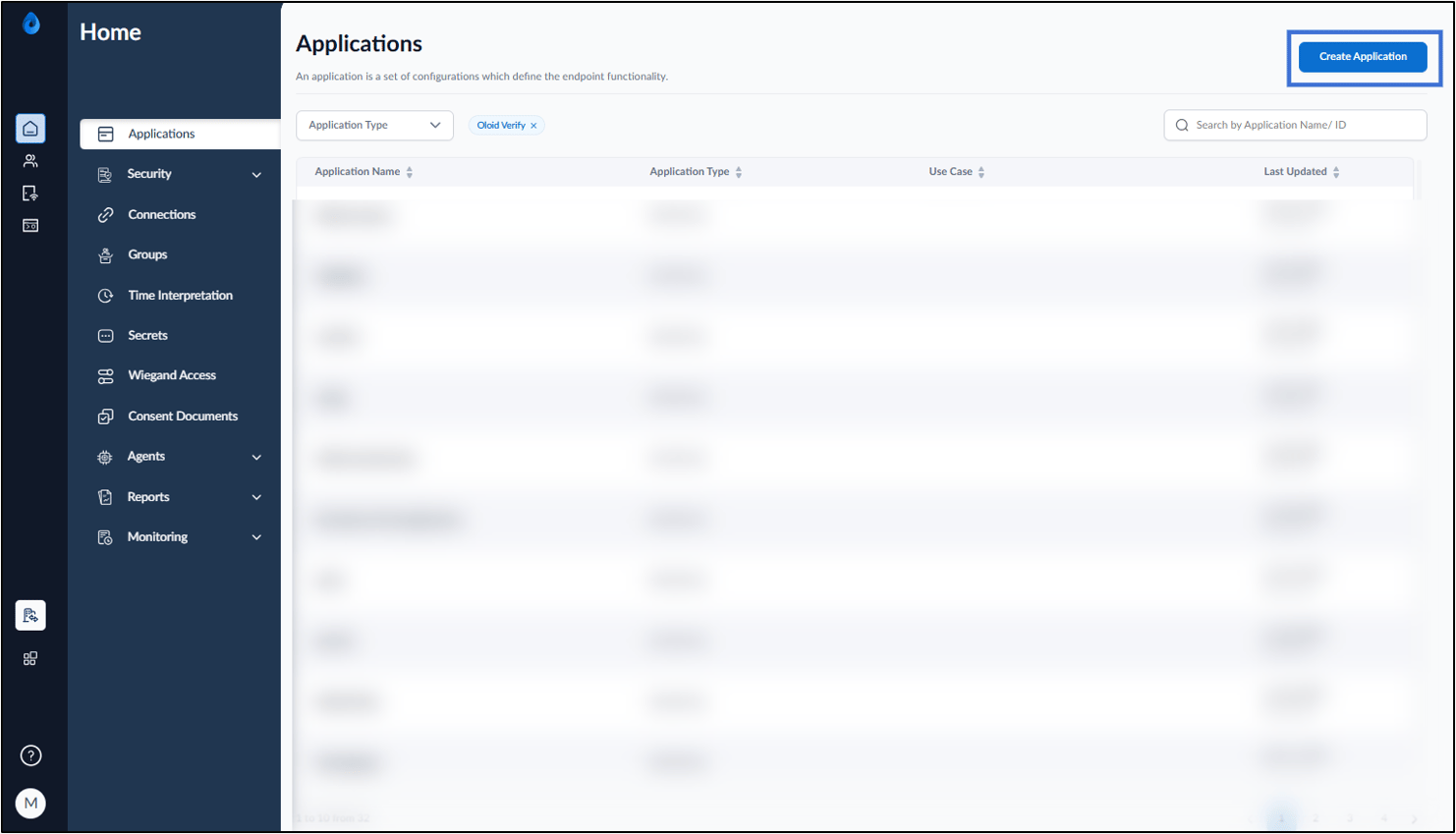Open the help question mark icon
This screenshot has height=834, width=1456.
31,755
